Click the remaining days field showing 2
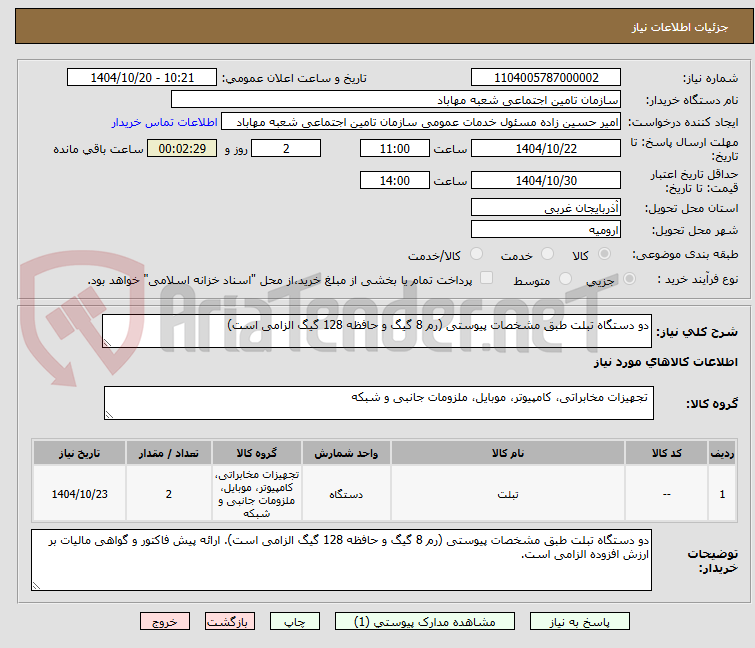 [x=286, y=148]
